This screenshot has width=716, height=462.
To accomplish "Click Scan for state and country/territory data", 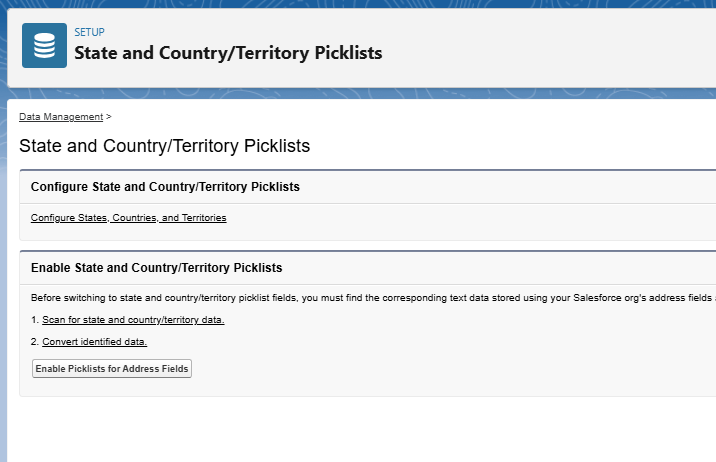I will 133,320.
